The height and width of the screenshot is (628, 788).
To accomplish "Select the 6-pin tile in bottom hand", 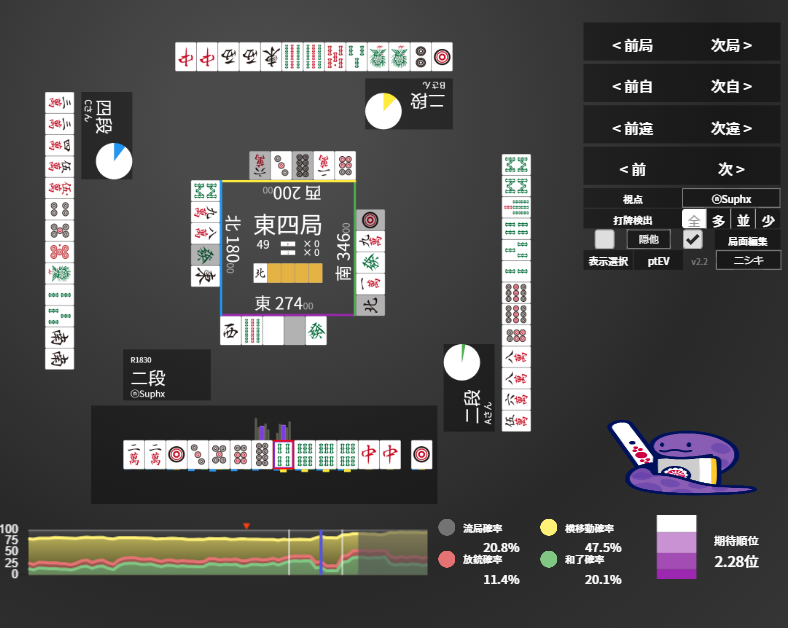I will (x=241, y=455).
